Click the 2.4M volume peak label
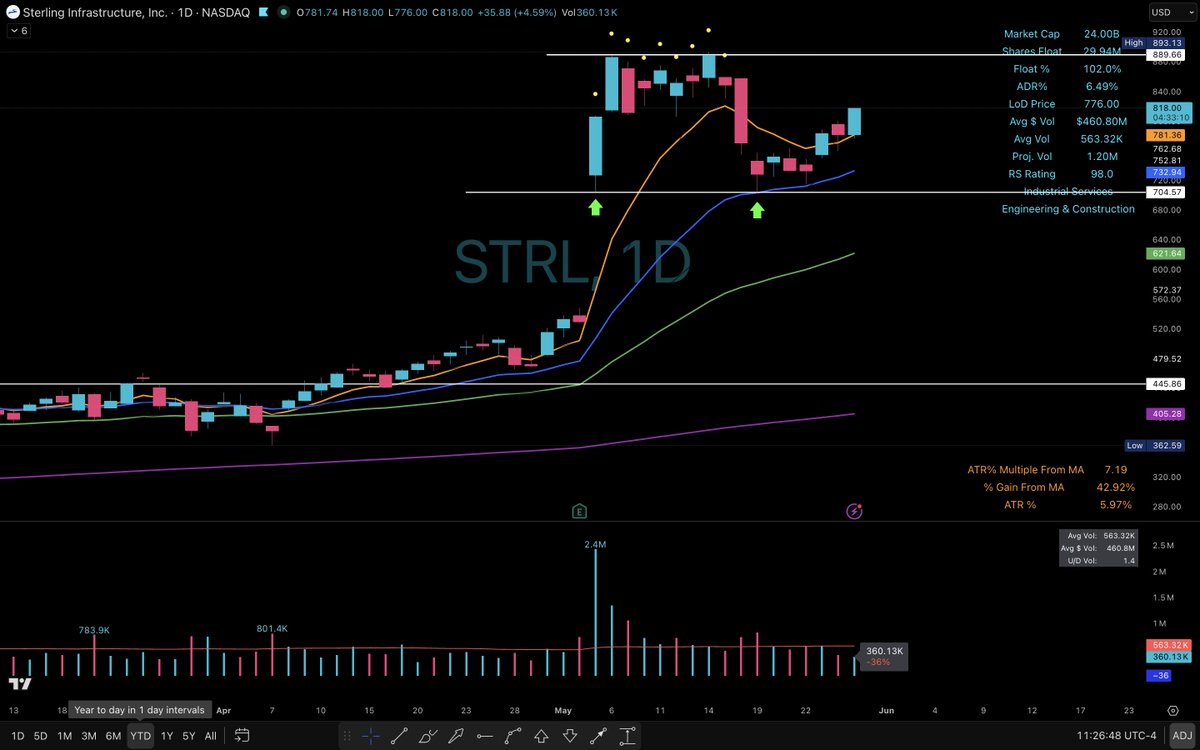Viewport: 1200px width, 750px height. click(x=596, y=544)
